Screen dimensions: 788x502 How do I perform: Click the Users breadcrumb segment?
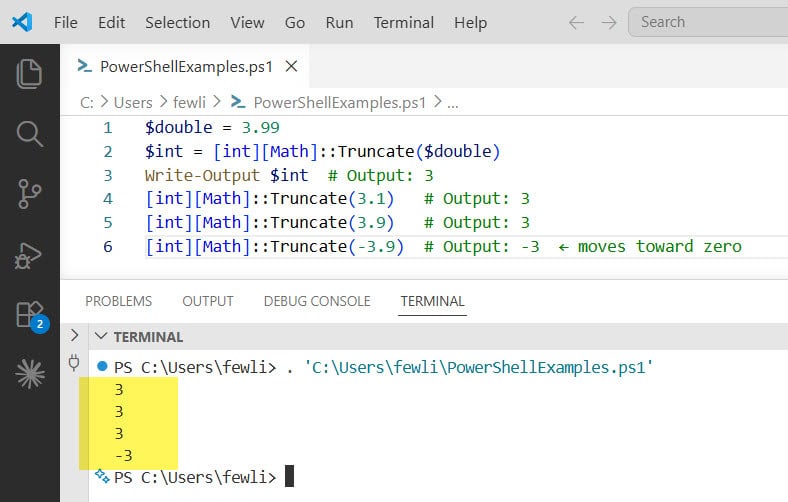click(x=133, y=103)
